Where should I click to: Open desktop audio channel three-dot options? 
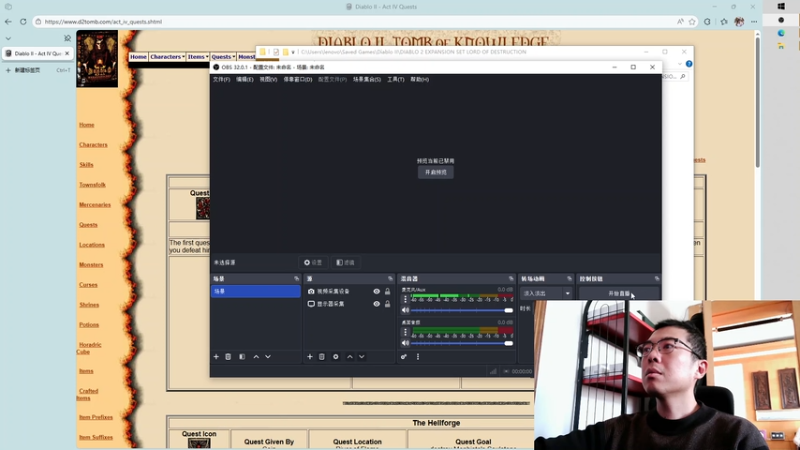[406, 332]
